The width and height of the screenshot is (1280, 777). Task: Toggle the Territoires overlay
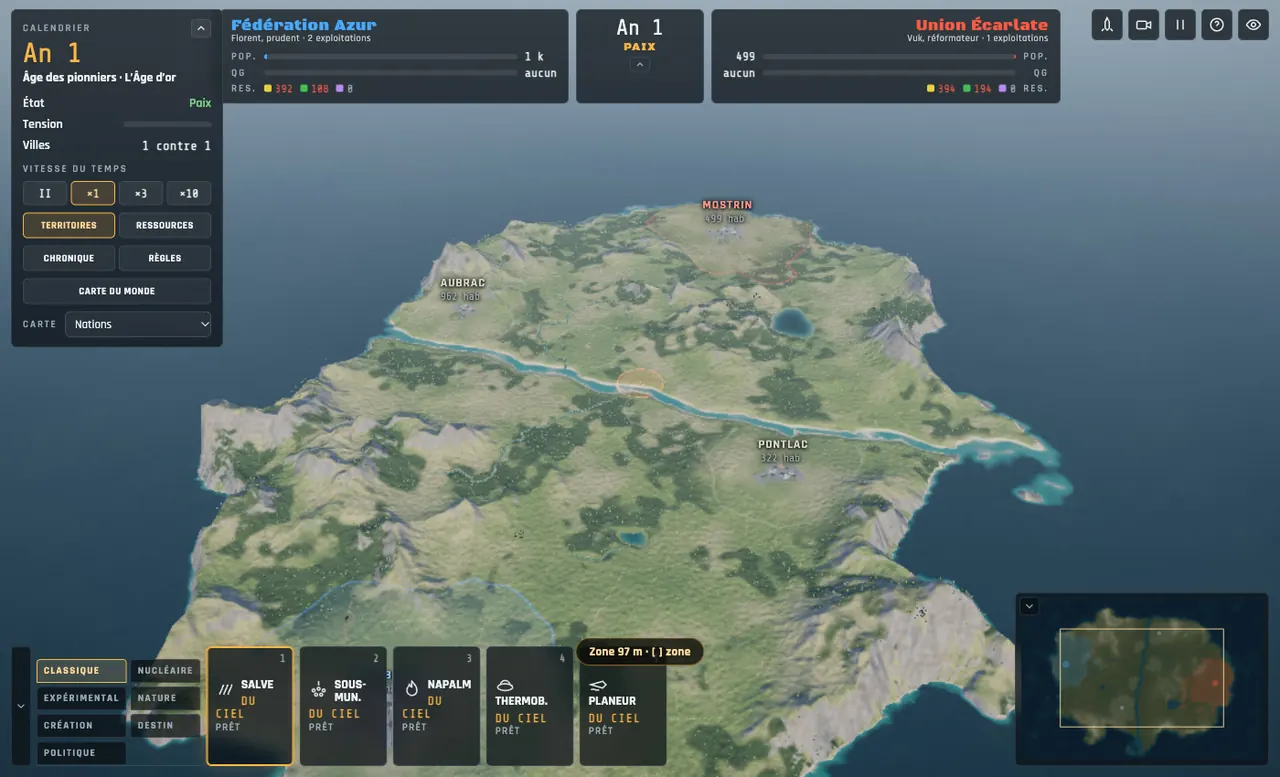pos(69,225)
